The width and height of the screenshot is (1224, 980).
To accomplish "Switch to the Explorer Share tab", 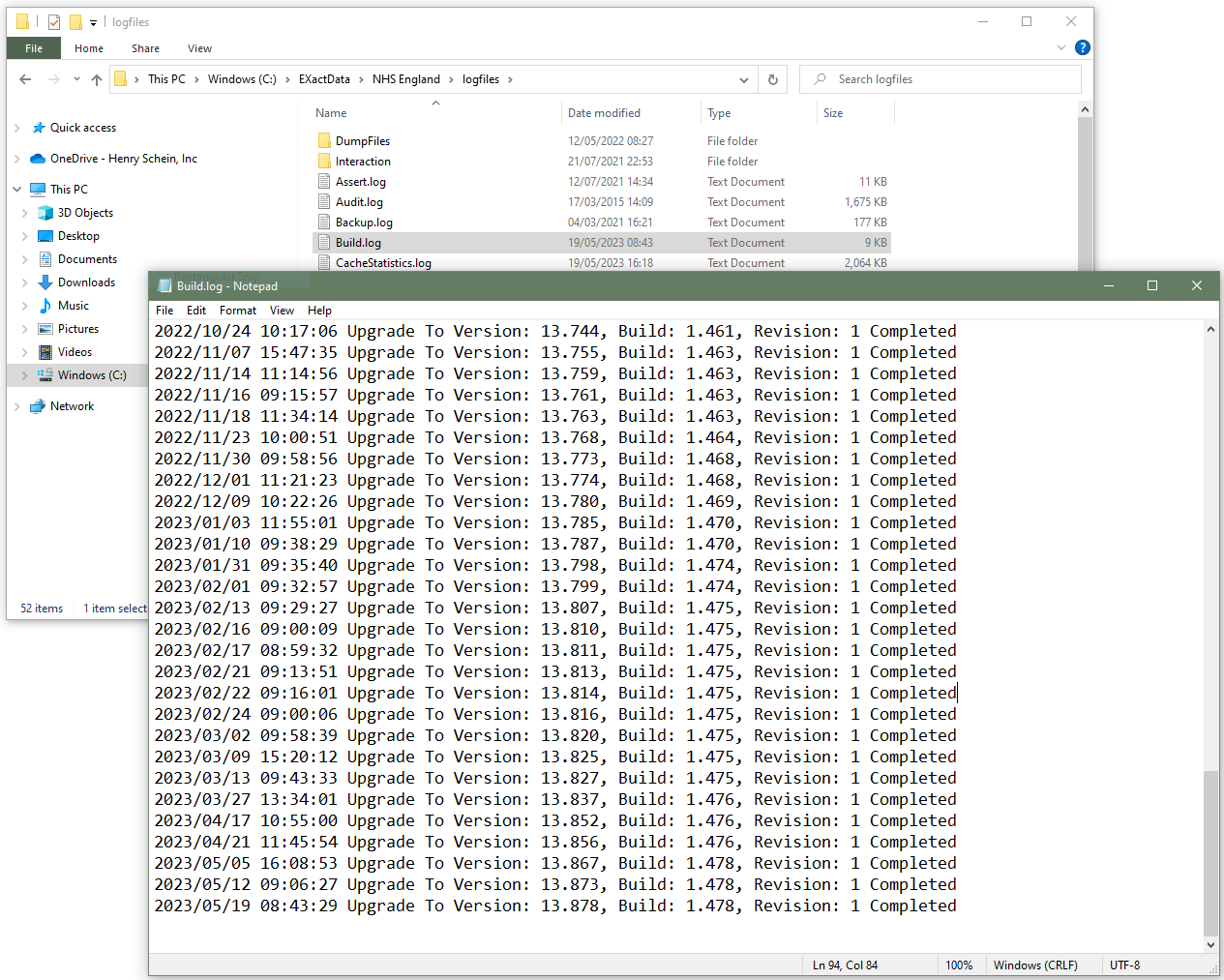I will [146, 48].
